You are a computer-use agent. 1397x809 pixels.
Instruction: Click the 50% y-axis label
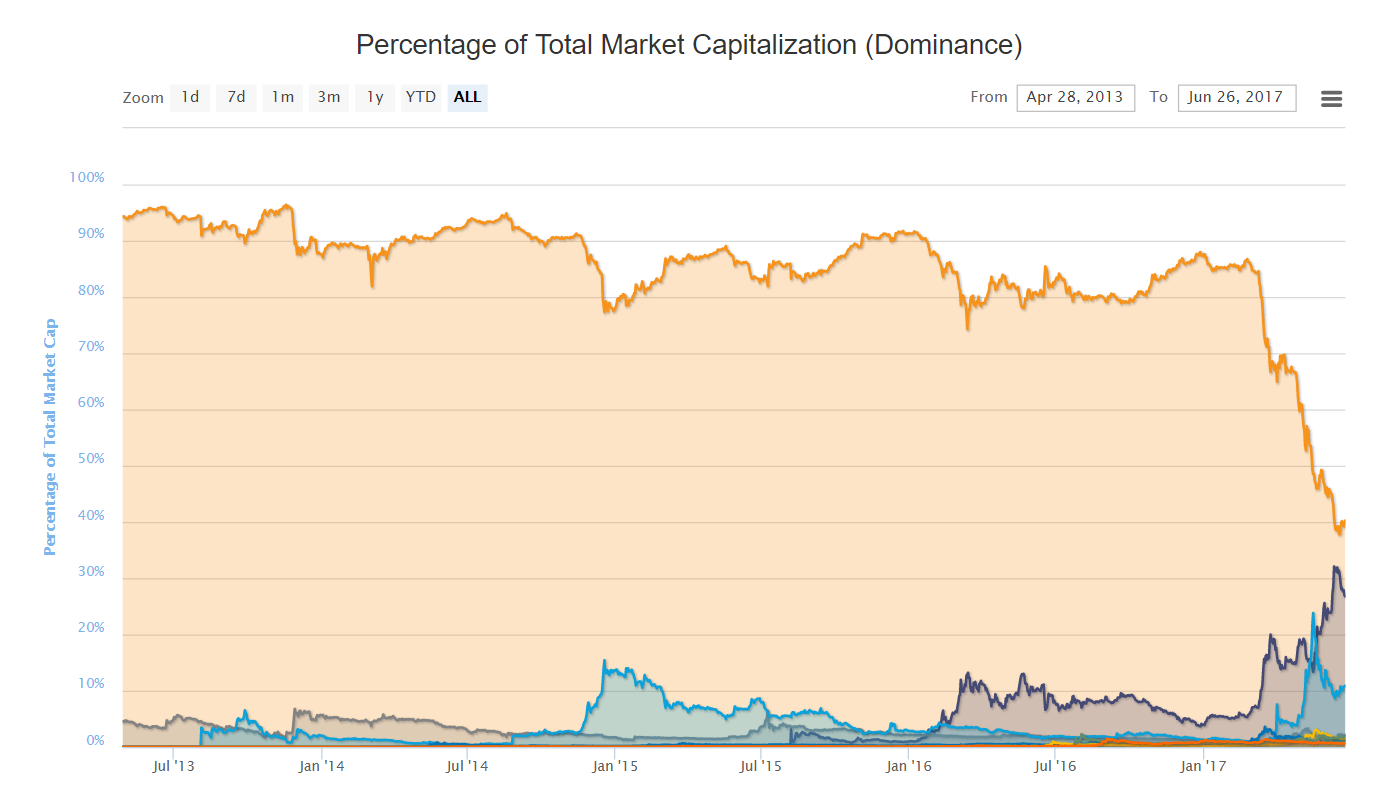88,459
